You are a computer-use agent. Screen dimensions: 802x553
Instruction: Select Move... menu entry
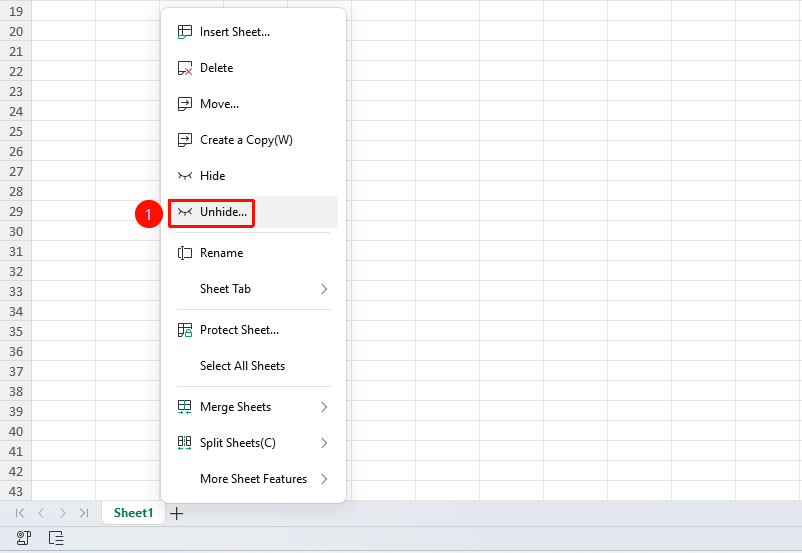pyautogui.click(x=253, y=104)
